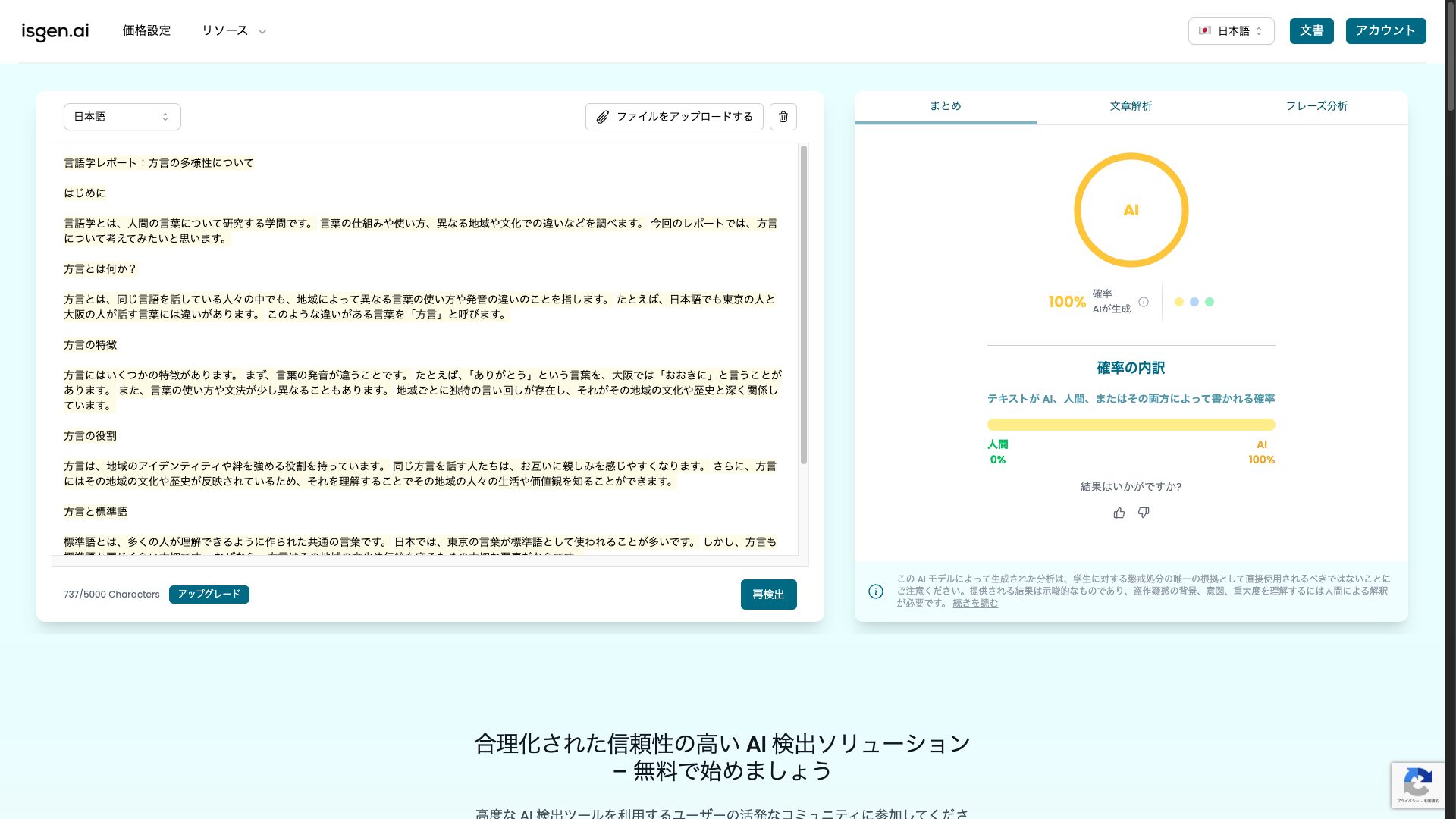Click ファイルをアップロードする button

pyautogui.click(x=674, y=117)
